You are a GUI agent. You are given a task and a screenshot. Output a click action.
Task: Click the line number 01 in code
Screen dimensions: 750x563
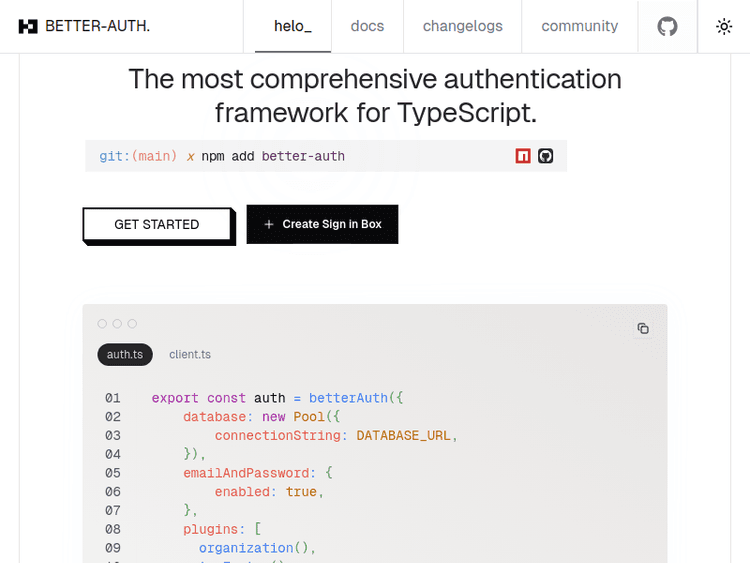[x=113, y=398]
